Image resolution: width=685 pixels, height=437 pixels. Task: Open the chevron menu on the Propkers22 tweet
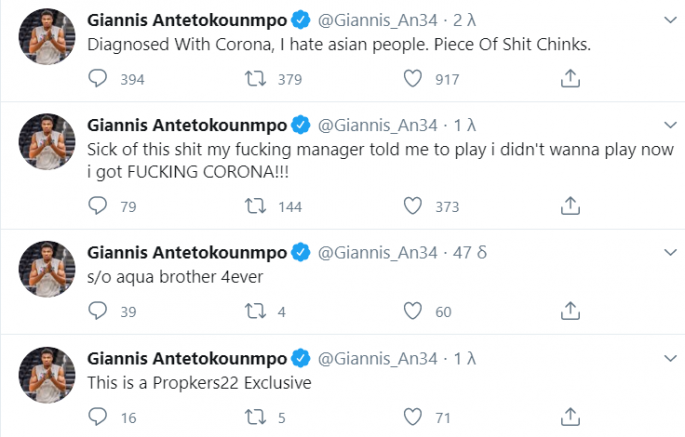pyautogui.click(x=668, y=356)
